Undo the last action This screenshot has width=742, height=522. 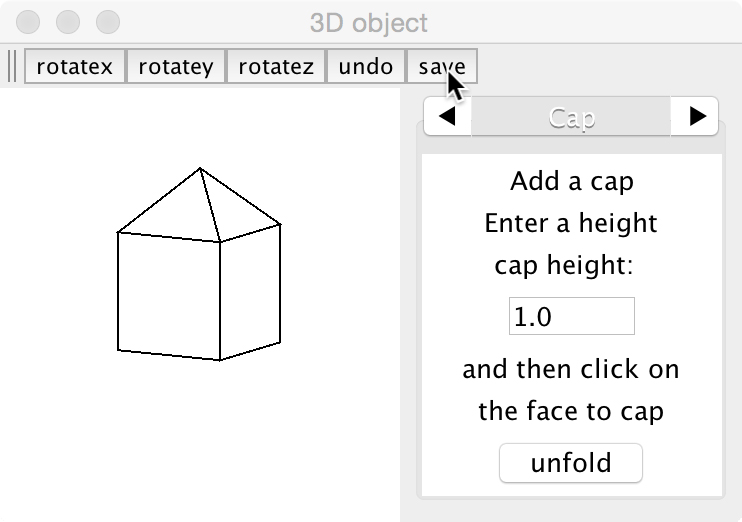tap(366, 67)
